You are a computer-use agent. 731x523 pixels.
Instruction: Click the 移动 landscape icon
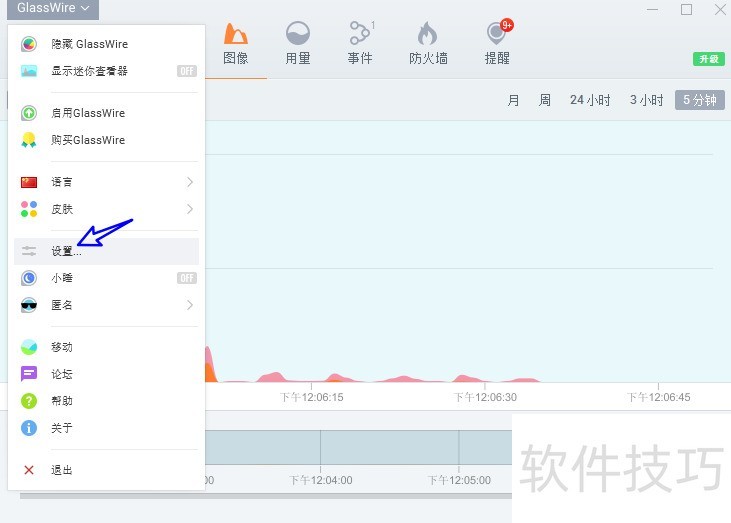[29, 347]
